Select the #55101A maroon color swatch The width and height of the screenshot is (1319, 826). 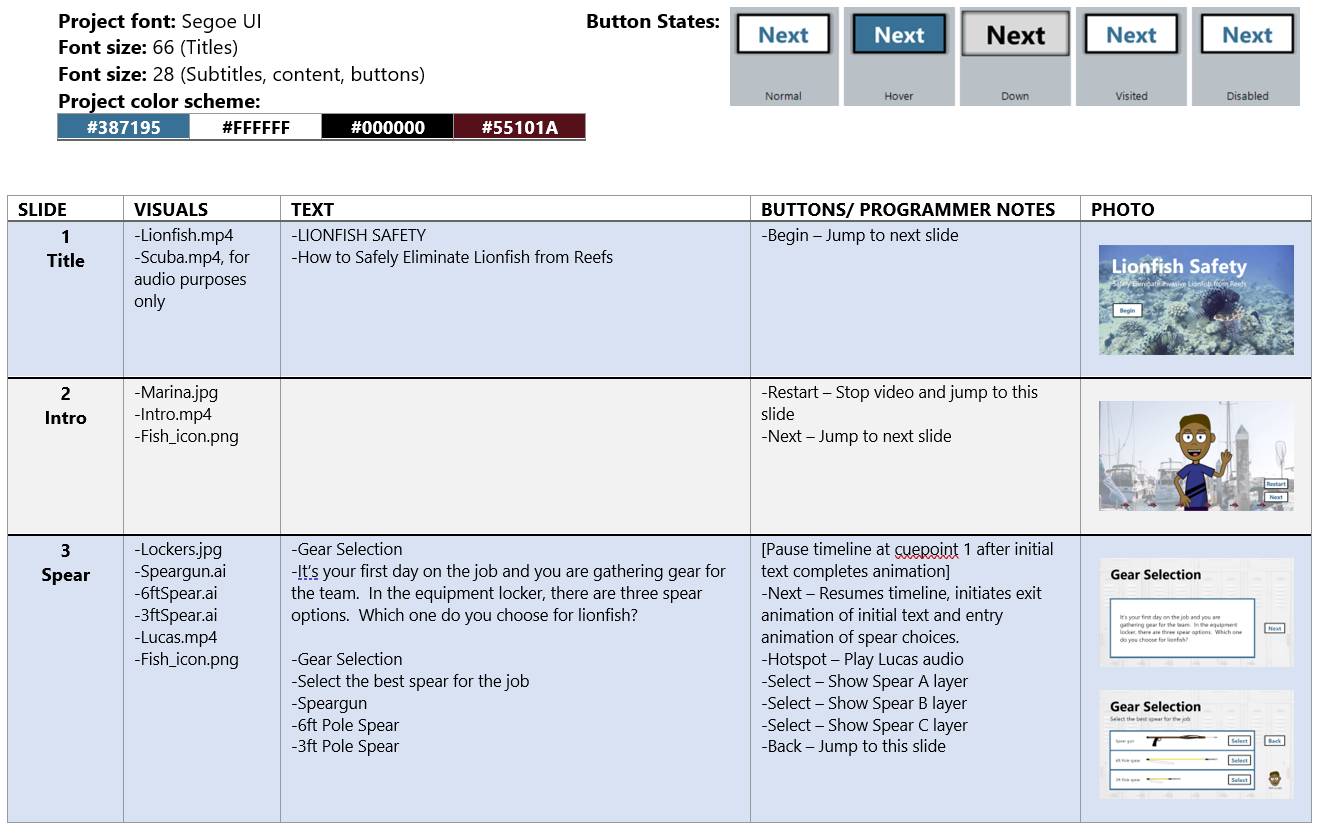519,127
